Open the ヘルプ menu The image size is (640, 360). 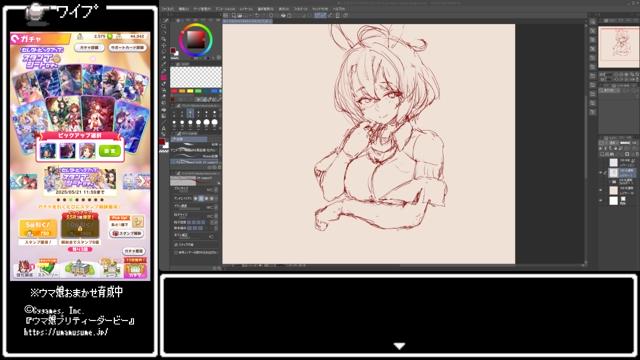point(339,9)
